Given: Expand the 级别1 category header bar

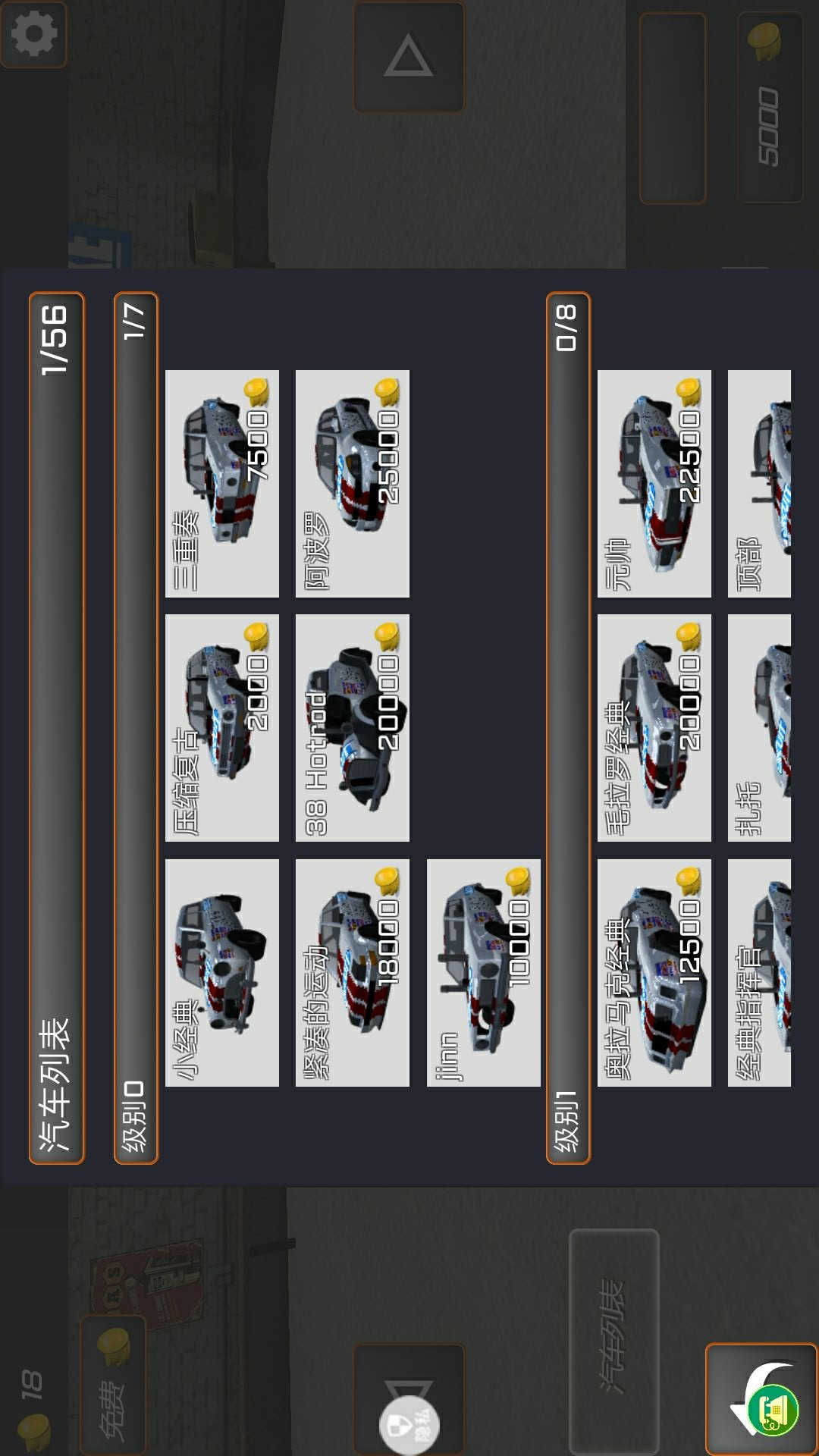Looking at the screenshot, I should coord(568,728).
